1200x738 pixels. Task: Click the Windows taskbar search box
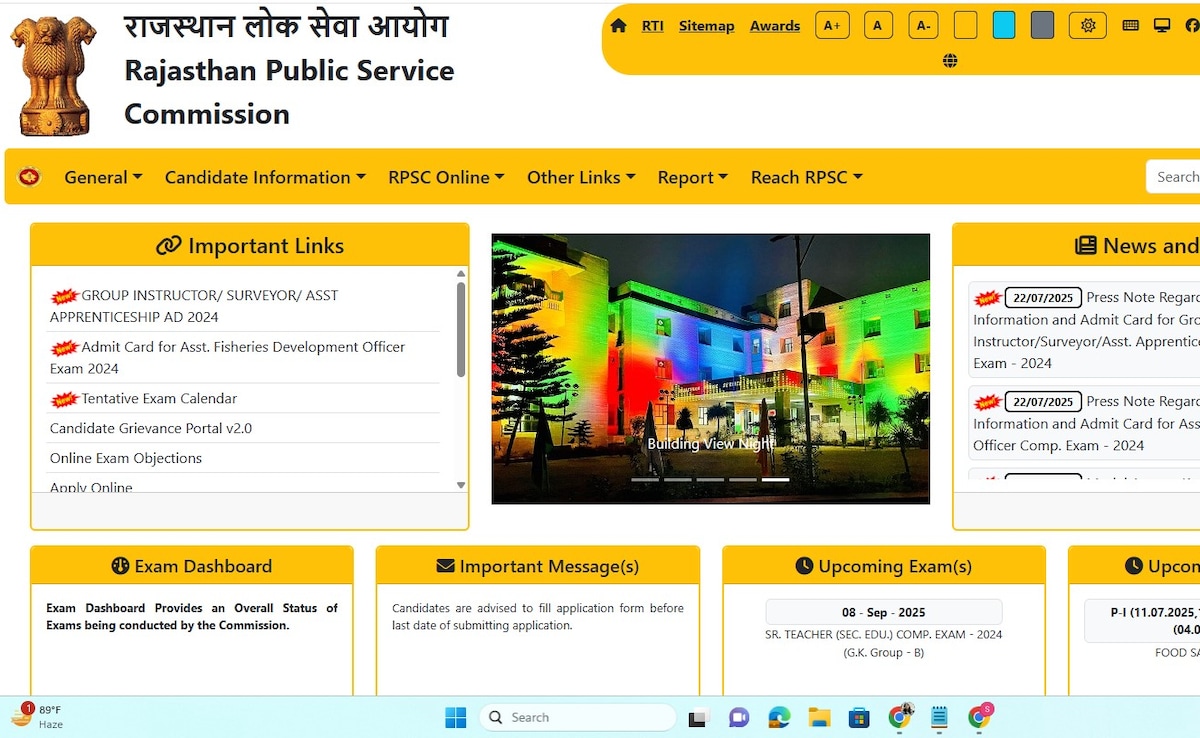tap(578, 717)
